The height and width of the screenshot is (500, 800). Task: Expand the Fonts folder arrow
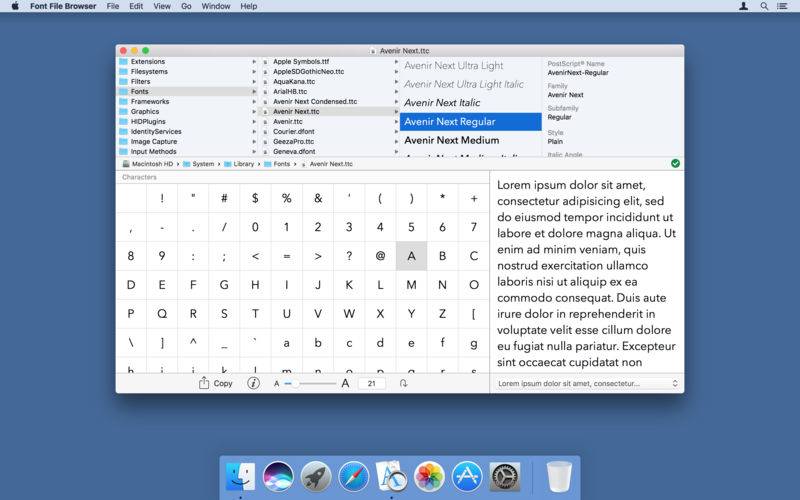tap(254, 91)
